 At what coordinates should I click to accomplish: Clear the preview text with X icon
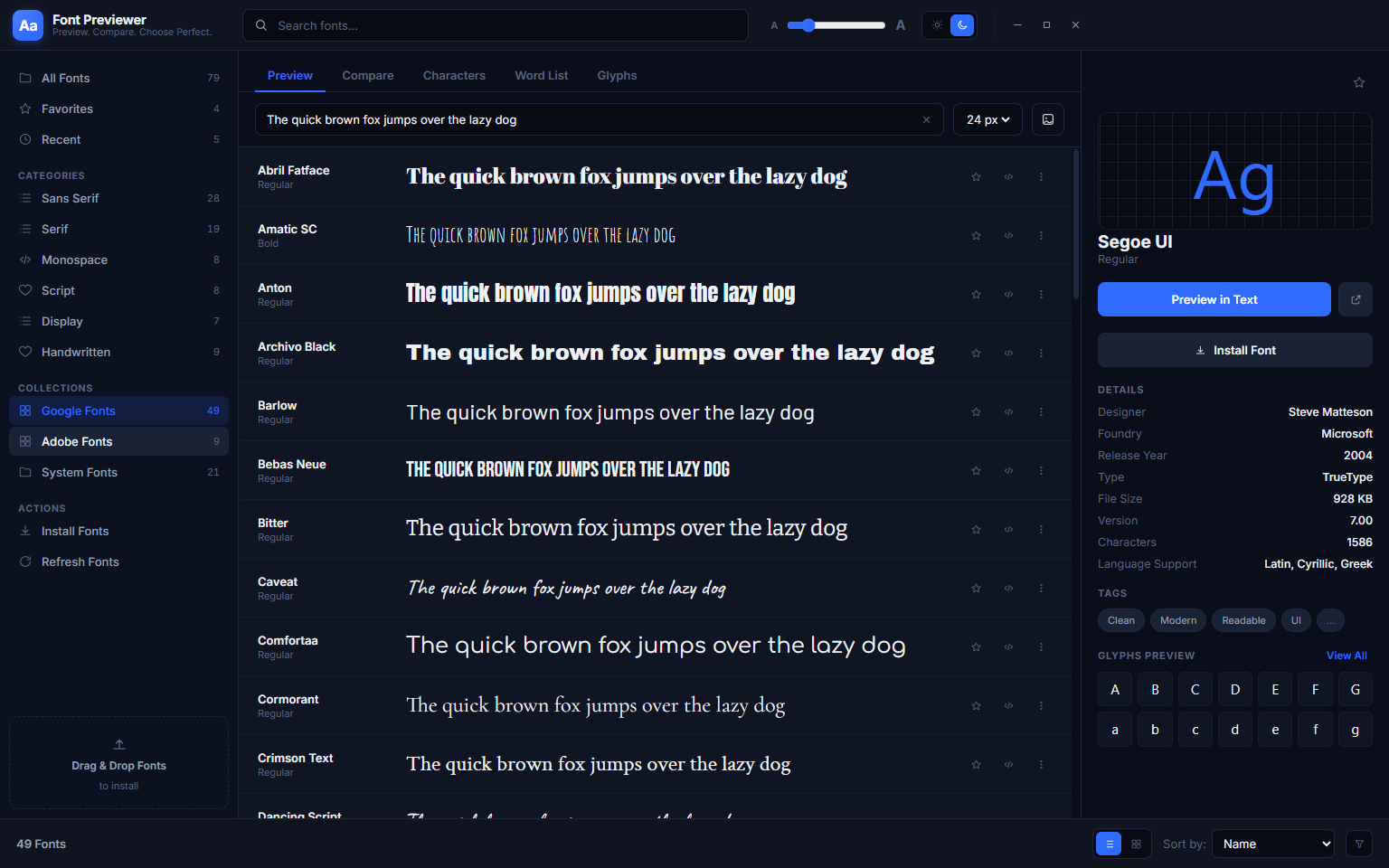pyautogui.click(x=926, y=119)
